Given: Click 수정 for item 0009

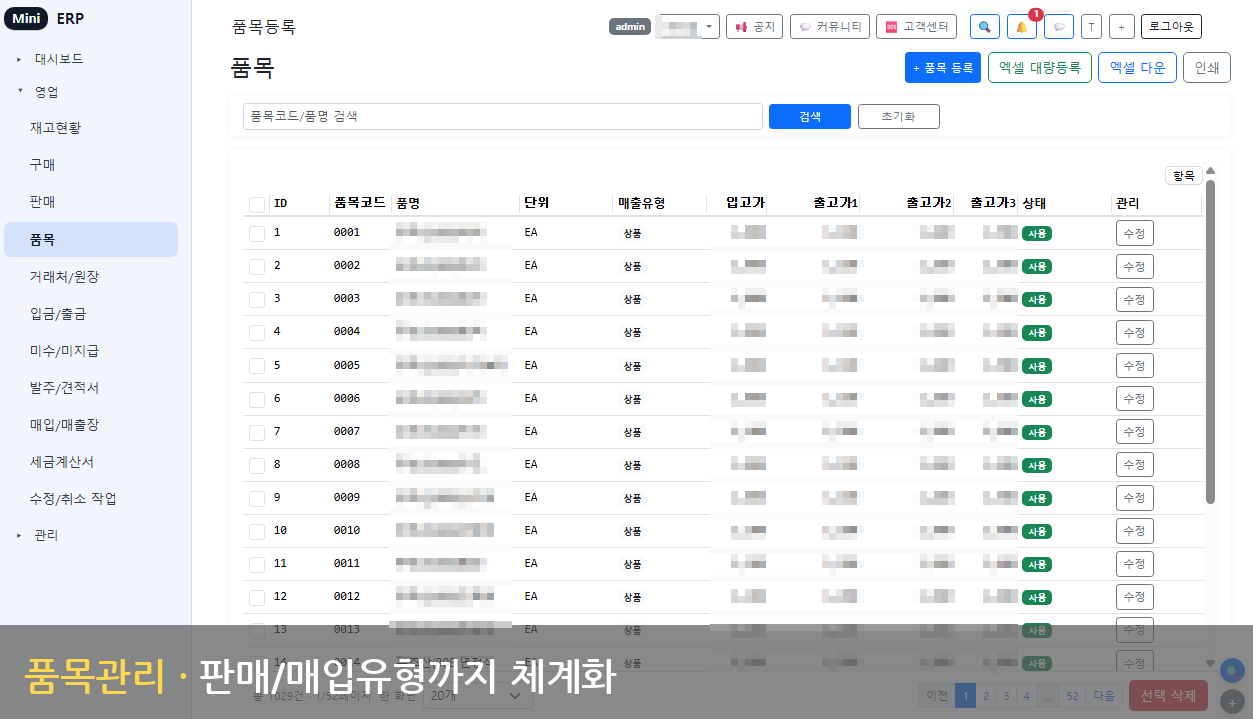Looking at the screenshot, I should (1134, 497).
